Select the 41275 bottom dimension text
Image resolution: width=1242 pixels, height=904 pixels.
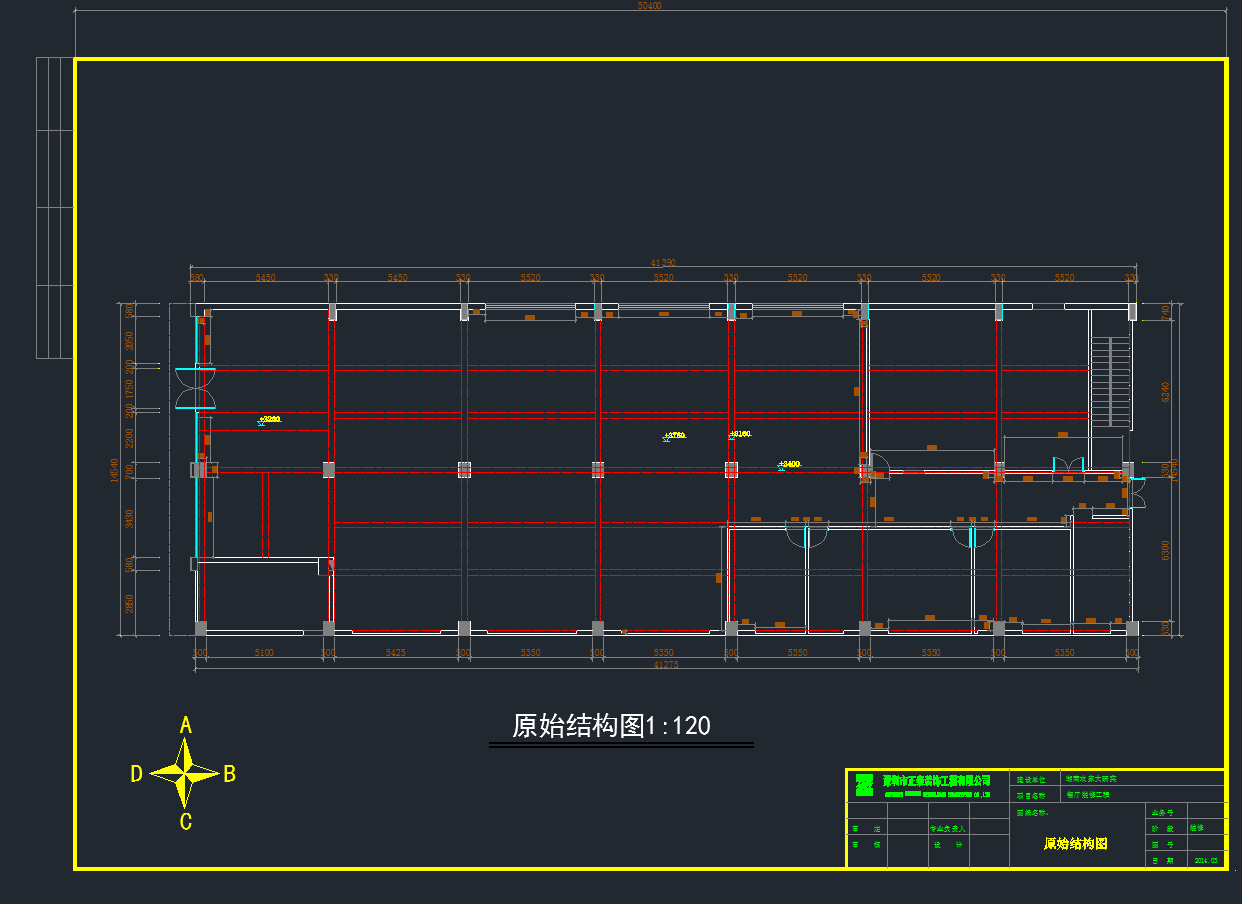point(666,664)
